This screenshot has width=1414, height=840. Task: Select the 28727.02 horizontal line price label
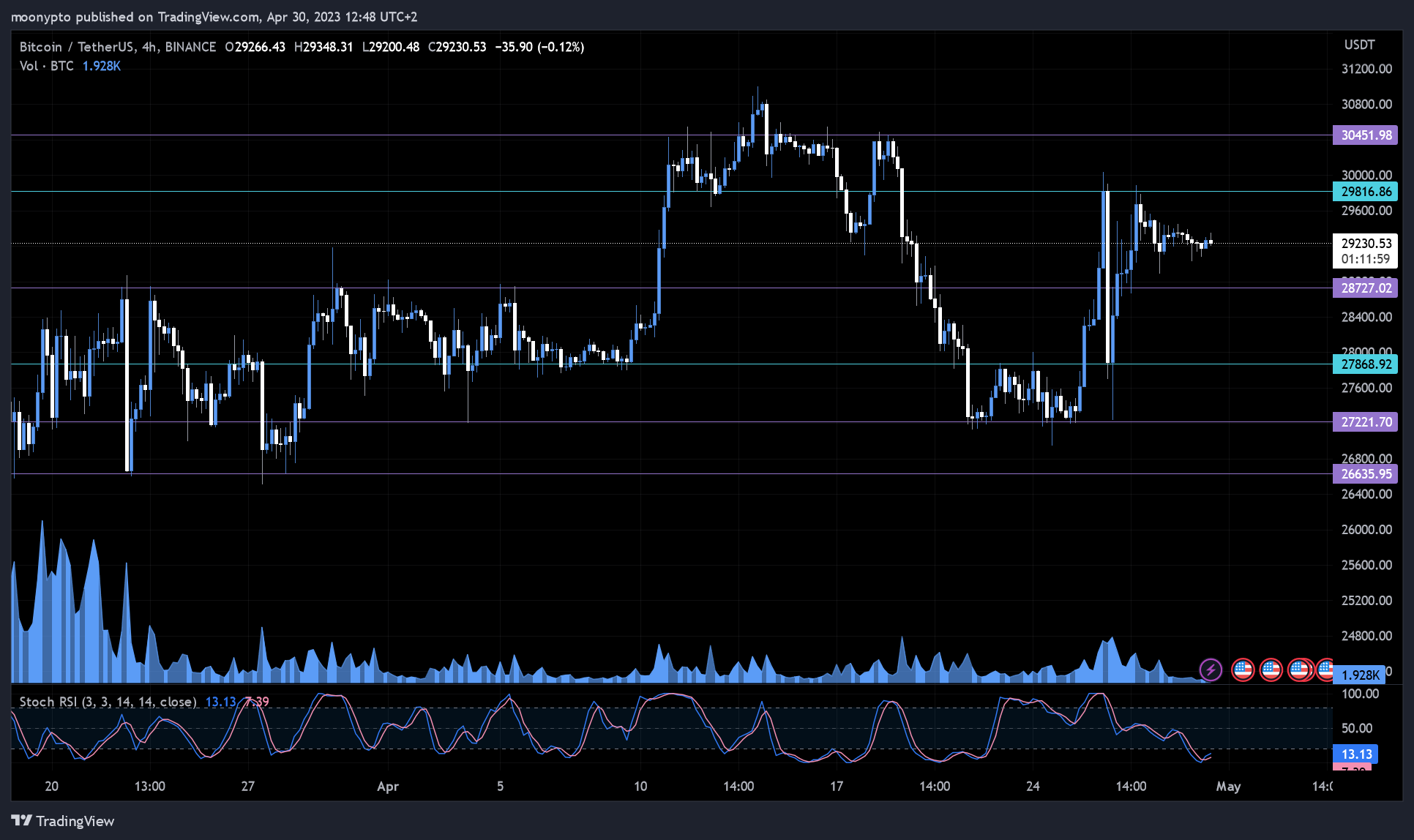pos(1365,288)
